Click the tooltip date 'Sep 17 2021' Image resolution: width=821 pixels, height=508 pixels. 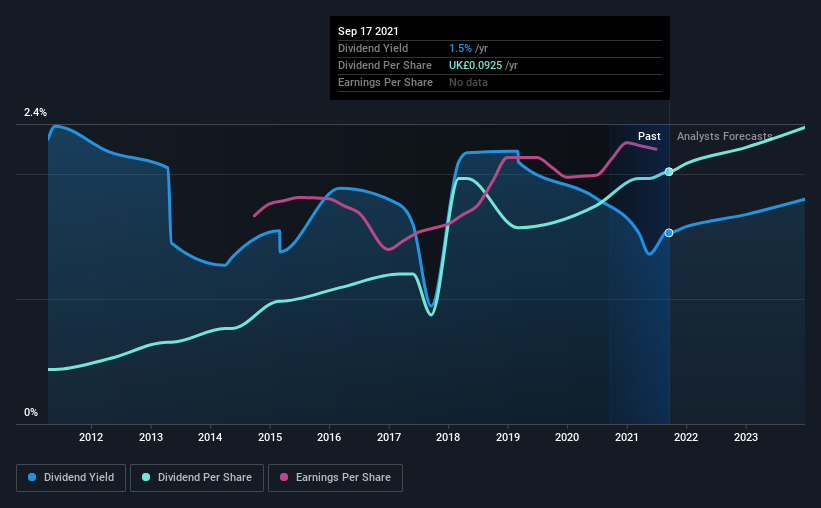coord(368,31)
